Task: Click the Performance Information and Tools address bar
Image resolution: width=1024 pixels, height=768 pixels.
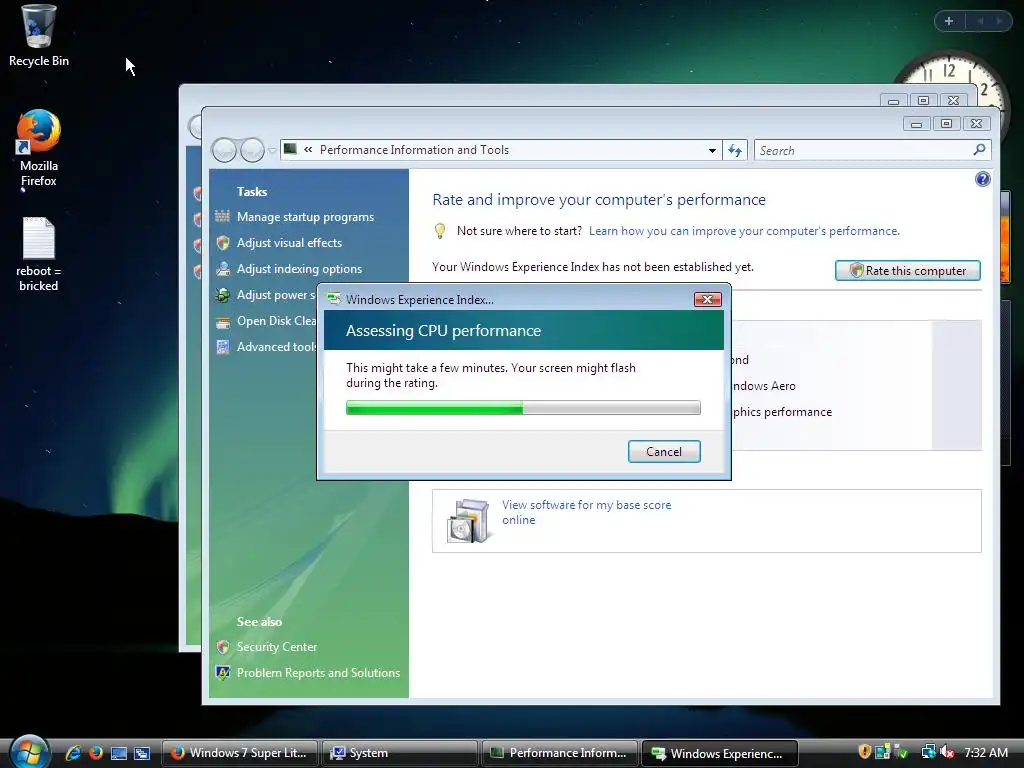Action: 501,150
